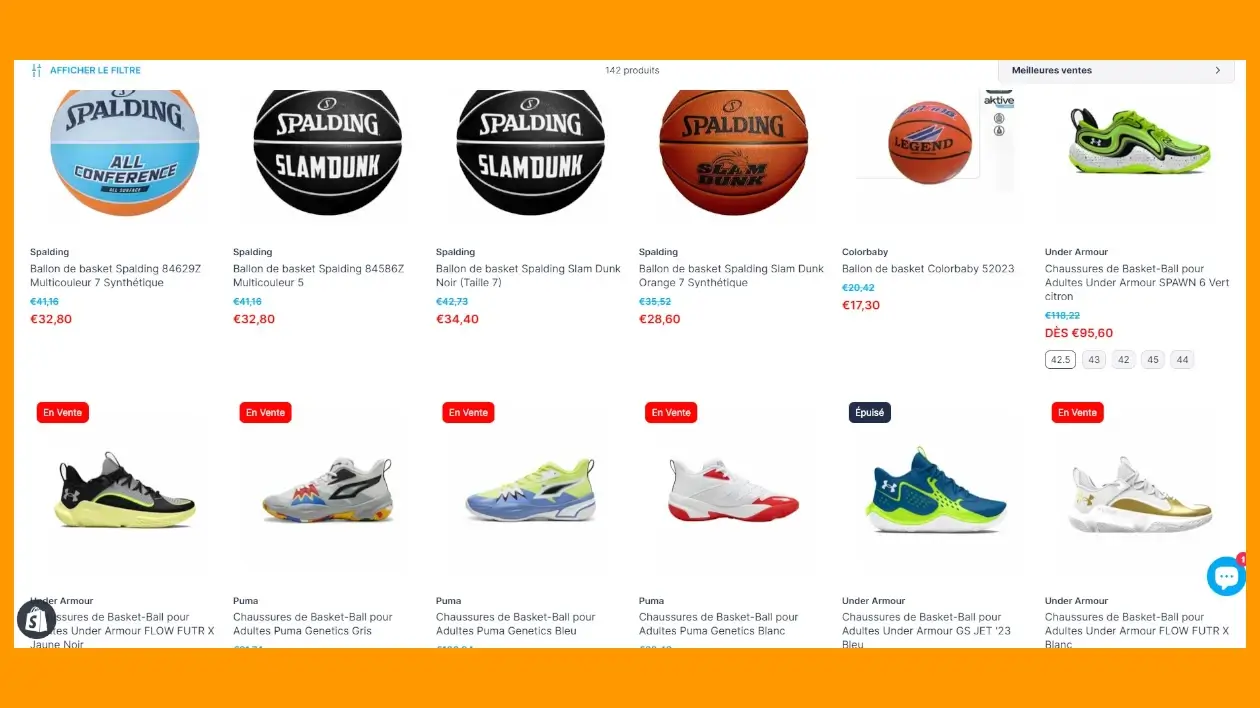Click the En Vente badge on Puma Genetics Bleu
The image size is (1260, 708).
[x=468, y=412]
